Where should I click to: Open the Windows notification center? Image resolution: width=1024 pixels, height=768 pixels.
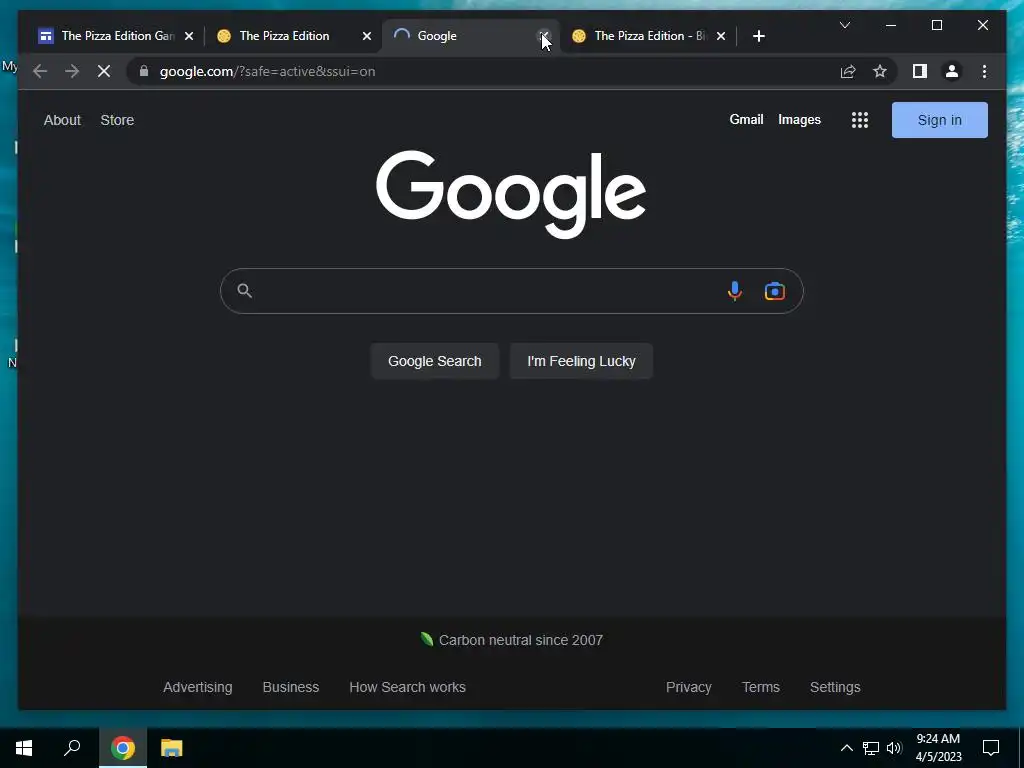(x=991, y=748)
